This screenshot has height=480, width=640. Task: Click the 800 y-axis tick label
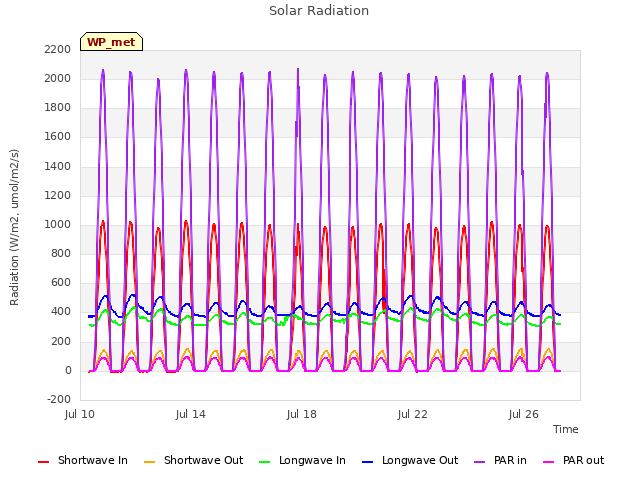61,254
